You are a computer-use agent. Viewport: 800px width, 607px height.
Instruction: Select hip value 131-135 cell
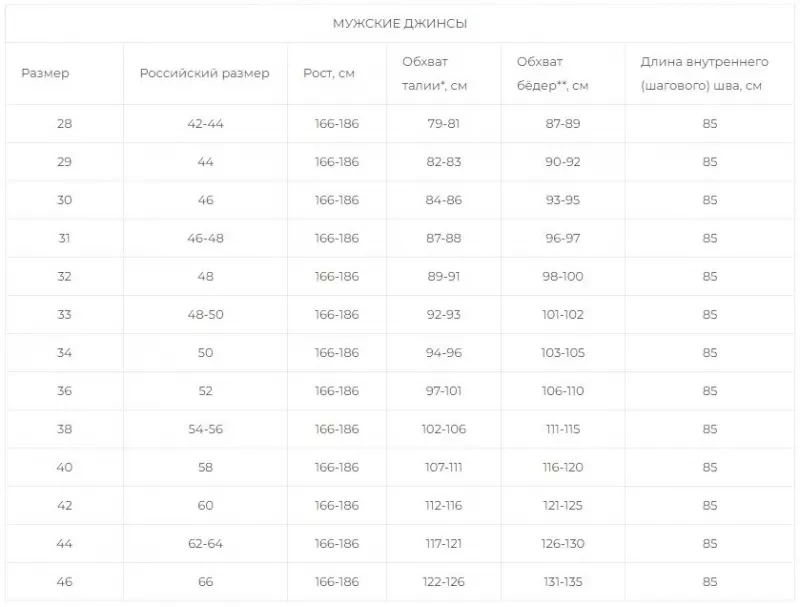(x=563, y=581)
